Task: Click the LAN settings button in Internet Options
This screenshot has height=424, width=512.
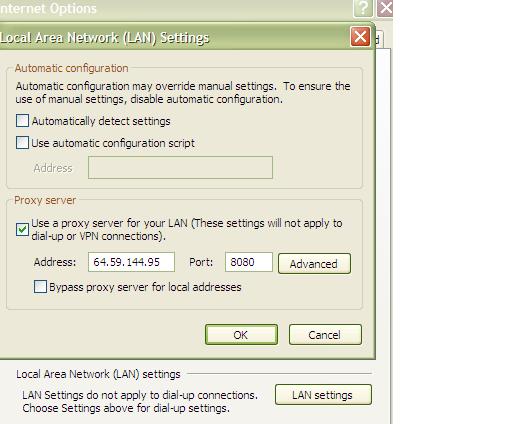Action: click(323, 395)
